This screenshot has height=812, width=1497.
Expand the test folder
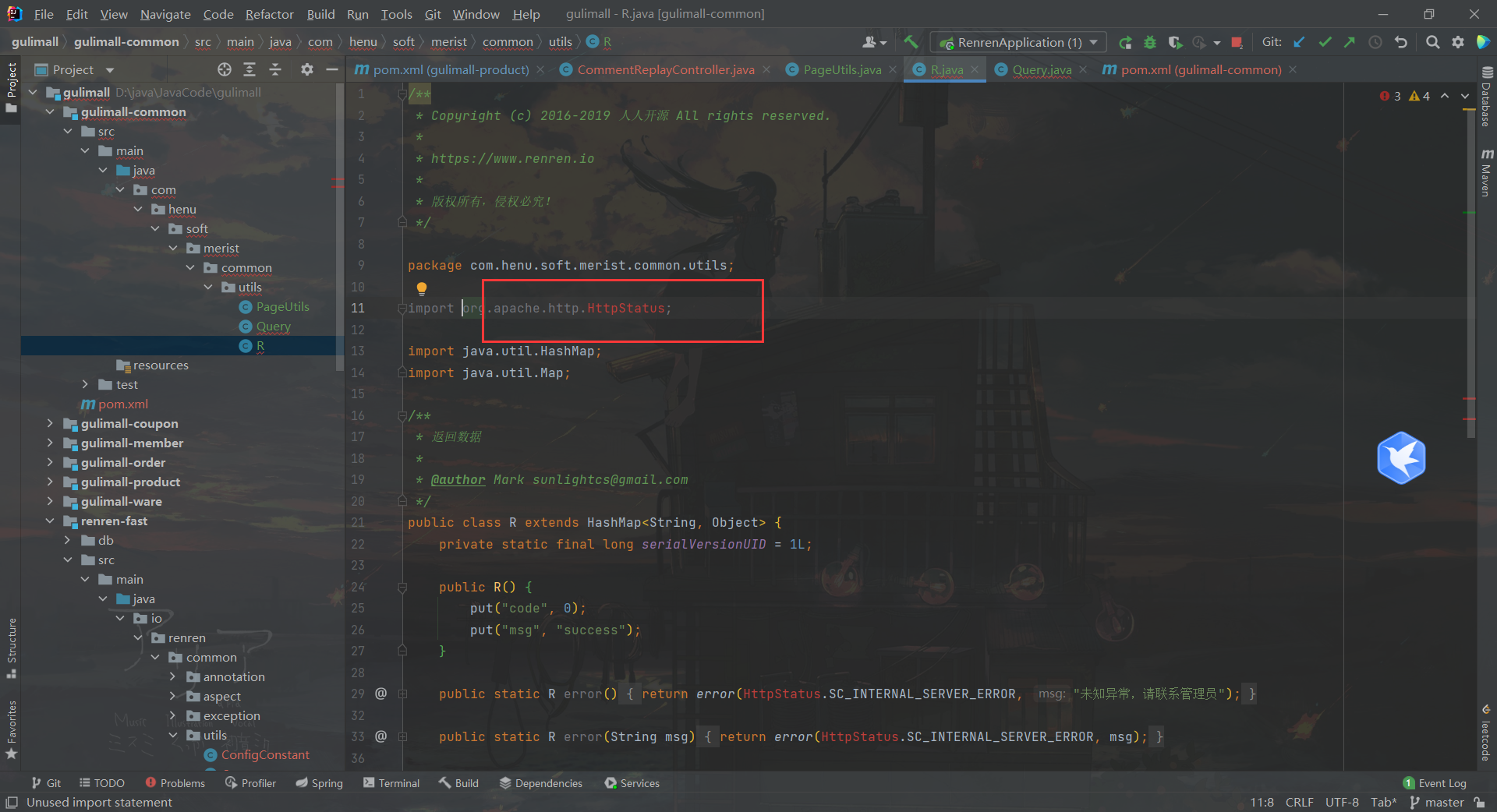[x=86, y=384]
